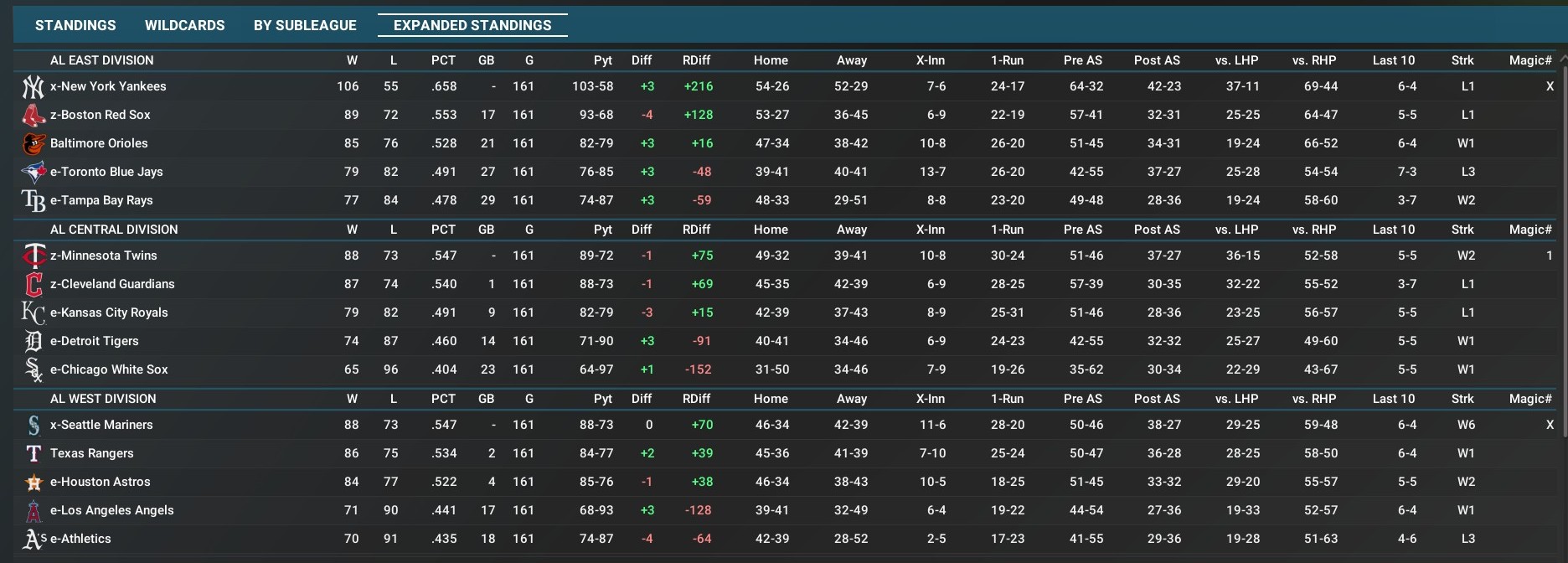Select the Expanded Standings tab
1568x563 pixels.
click(472, 25)
